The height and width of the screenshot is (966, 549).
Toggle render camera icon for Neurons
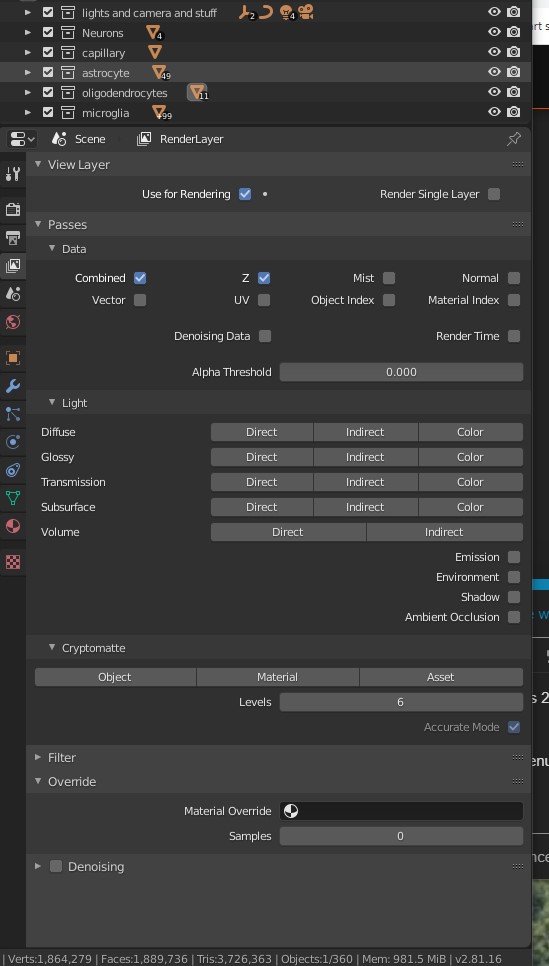tap(513, 32)
